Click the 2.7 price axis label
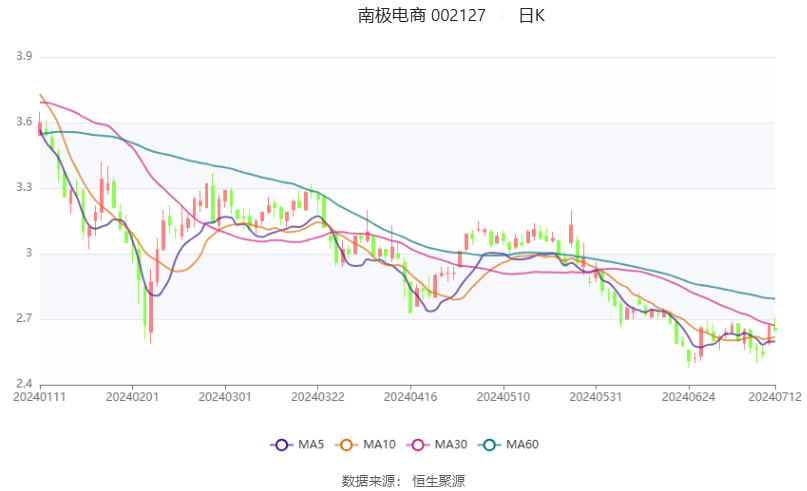The width and height of the screenshot is (807, 491). pos(24,319)
